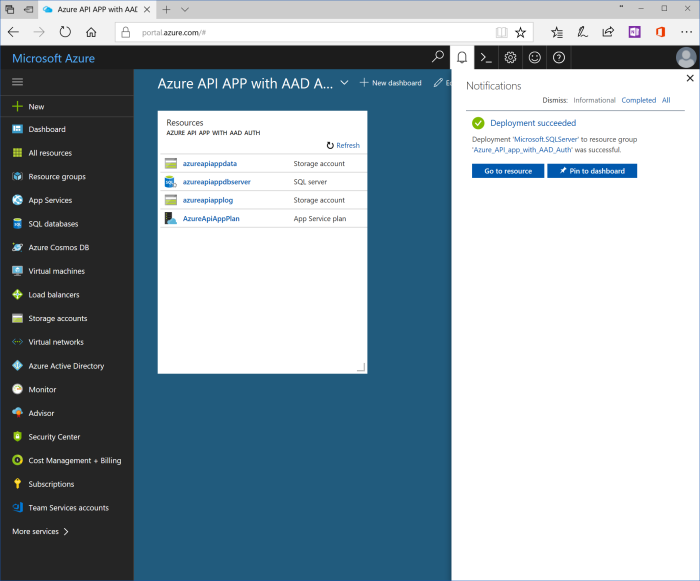Click the notifications bell icon
Viewport: 700px width, 581px height.
point(462,57)
